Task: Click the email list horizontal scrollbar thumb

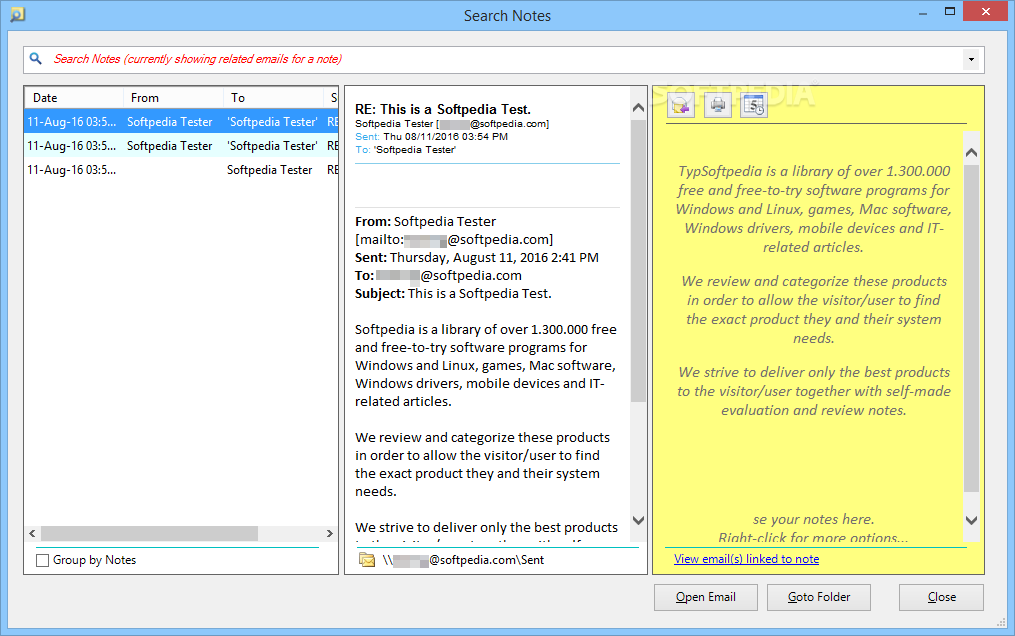Action: pos(150,534)
